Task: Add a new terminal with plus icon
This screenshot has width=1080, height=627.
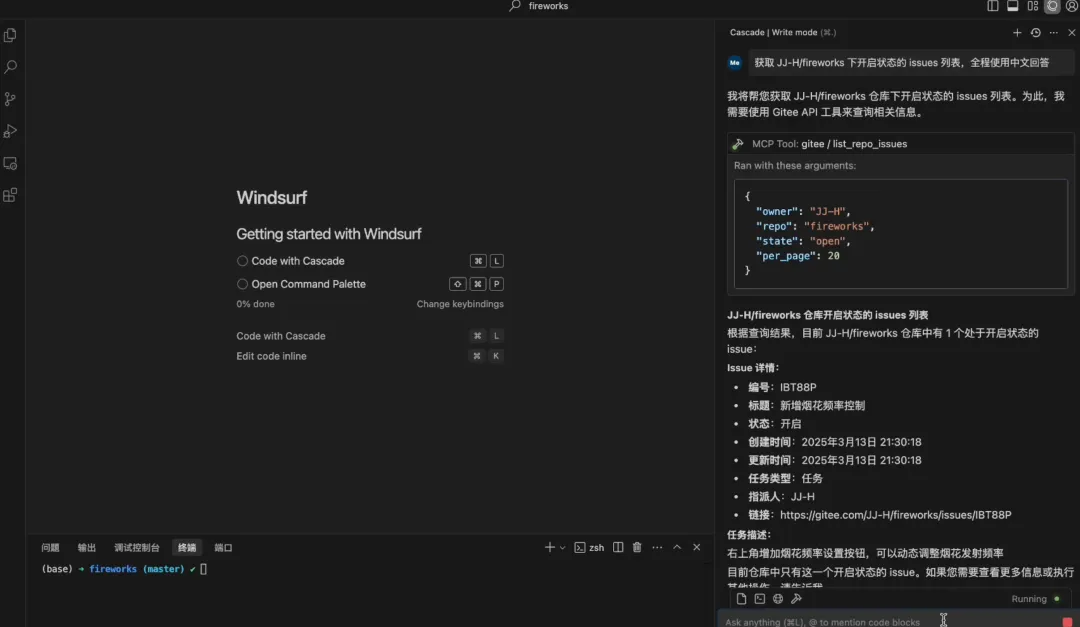Action: (x=549, y=548)
